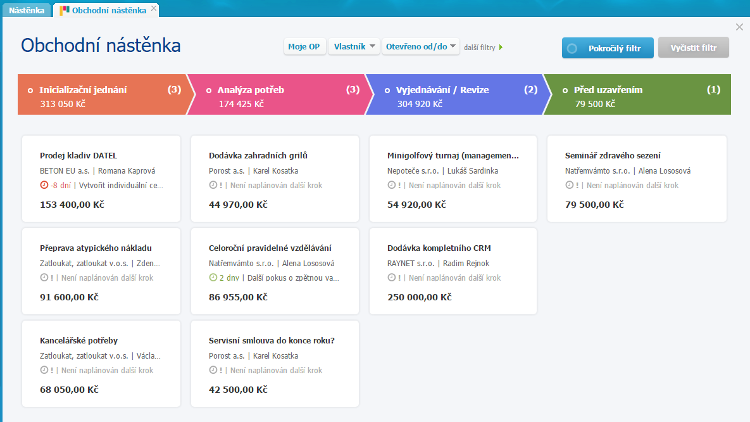
Task: Click the clock icon on Seminář zdravého sezení
Action: pyautogui.click(x=569, y=185)
